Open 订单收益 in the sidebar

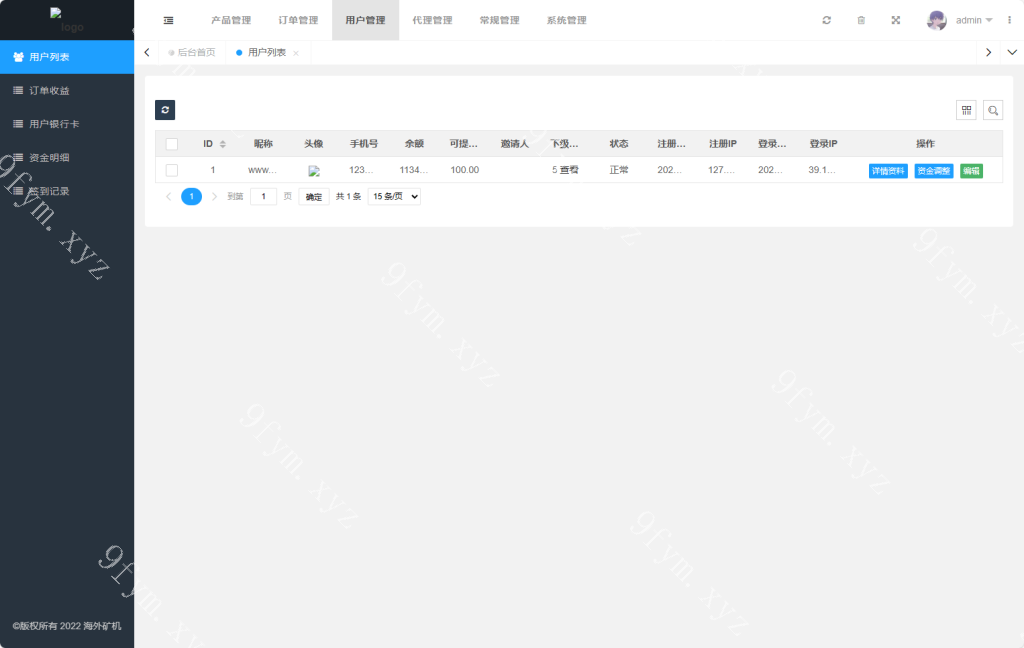67,91
